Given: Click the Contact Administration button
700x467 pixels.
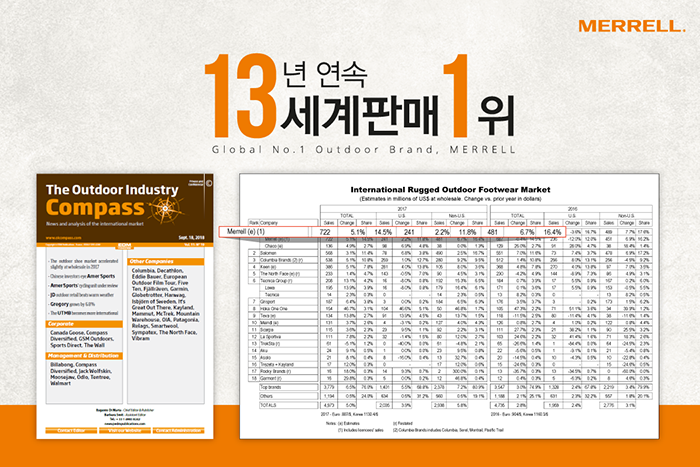Looking at the screenshot, I should coord(179,430).
